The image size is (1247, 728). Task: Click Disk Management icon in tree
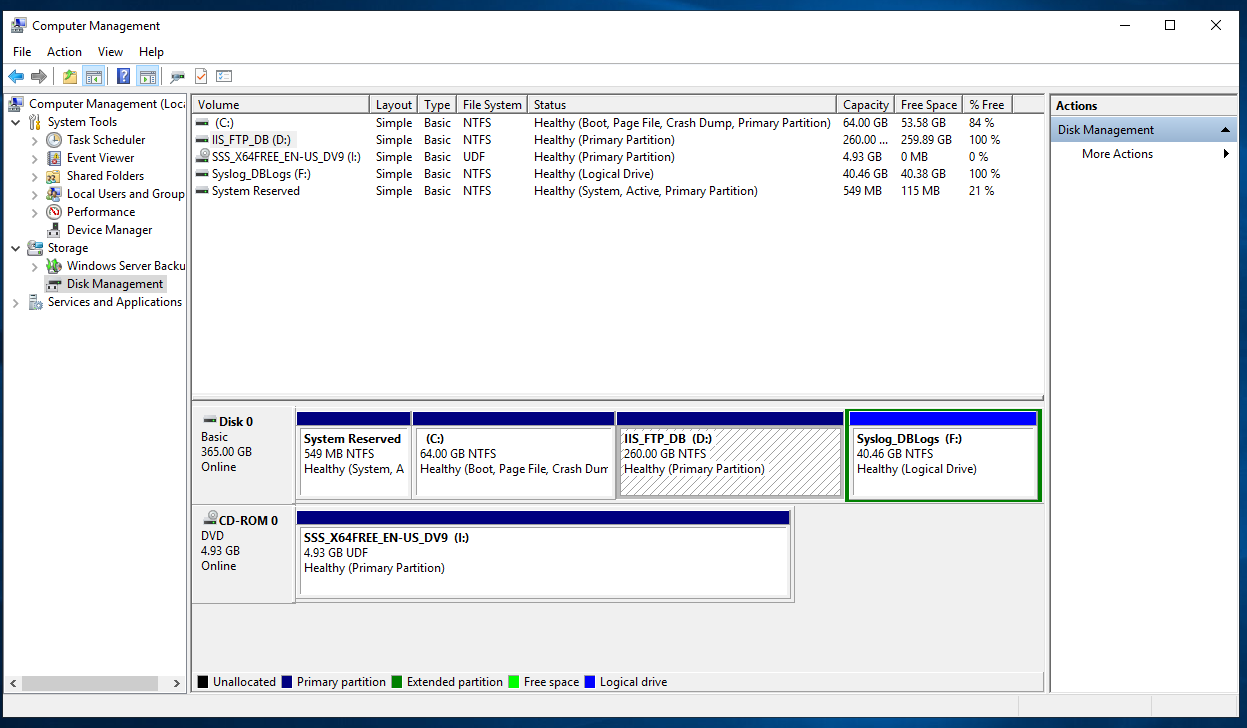coord(54,284)
